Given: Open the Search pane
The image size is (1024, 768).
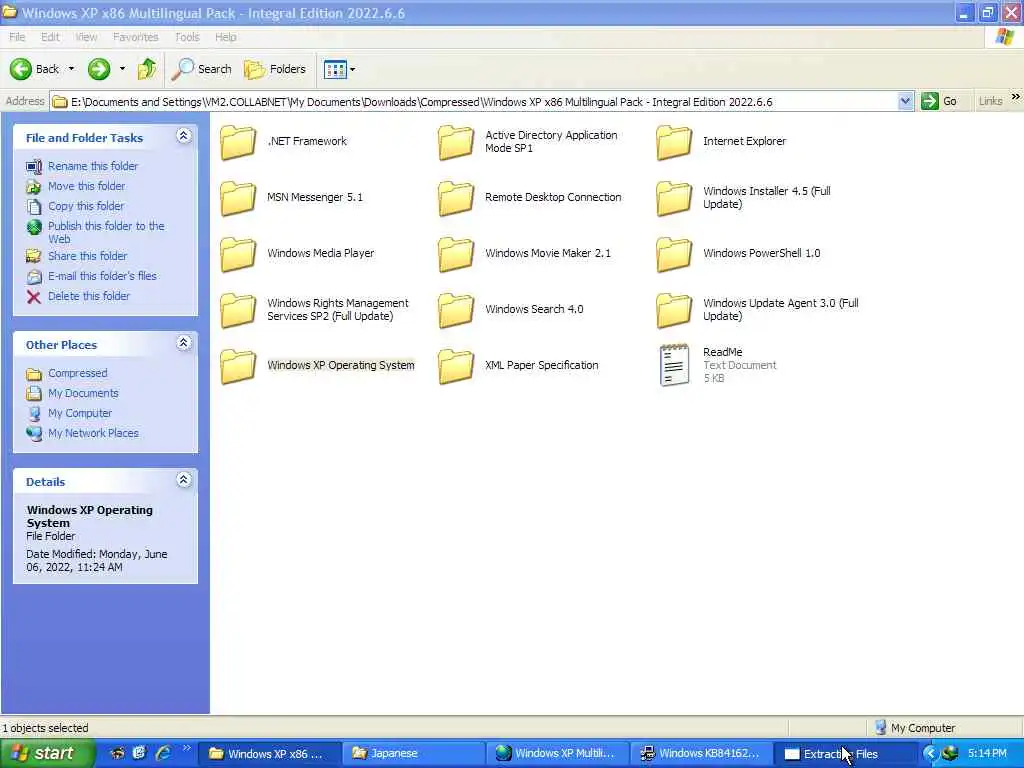Looking at the screenshot, I should (202, 69).
